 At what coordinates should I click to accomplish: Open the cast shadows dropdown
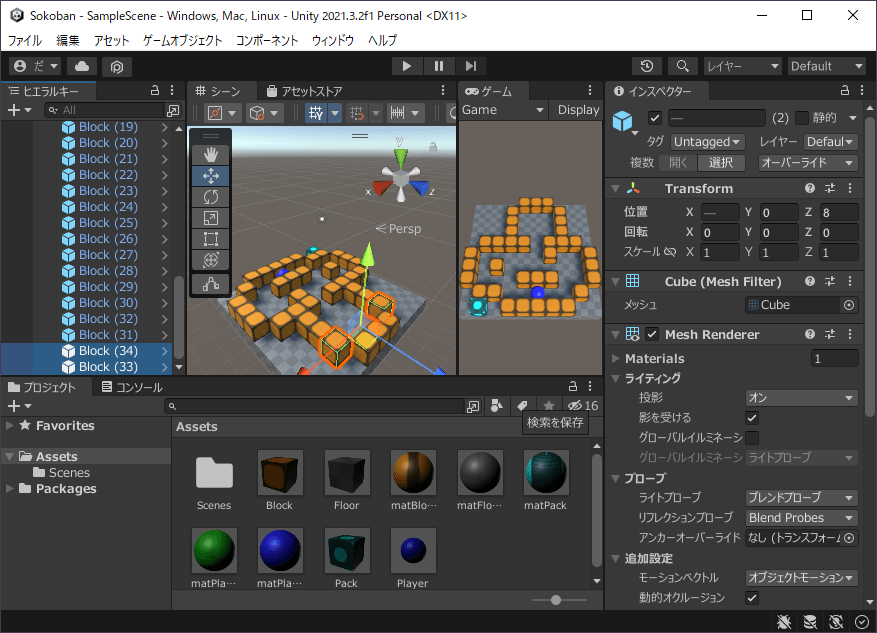[801, 398]
